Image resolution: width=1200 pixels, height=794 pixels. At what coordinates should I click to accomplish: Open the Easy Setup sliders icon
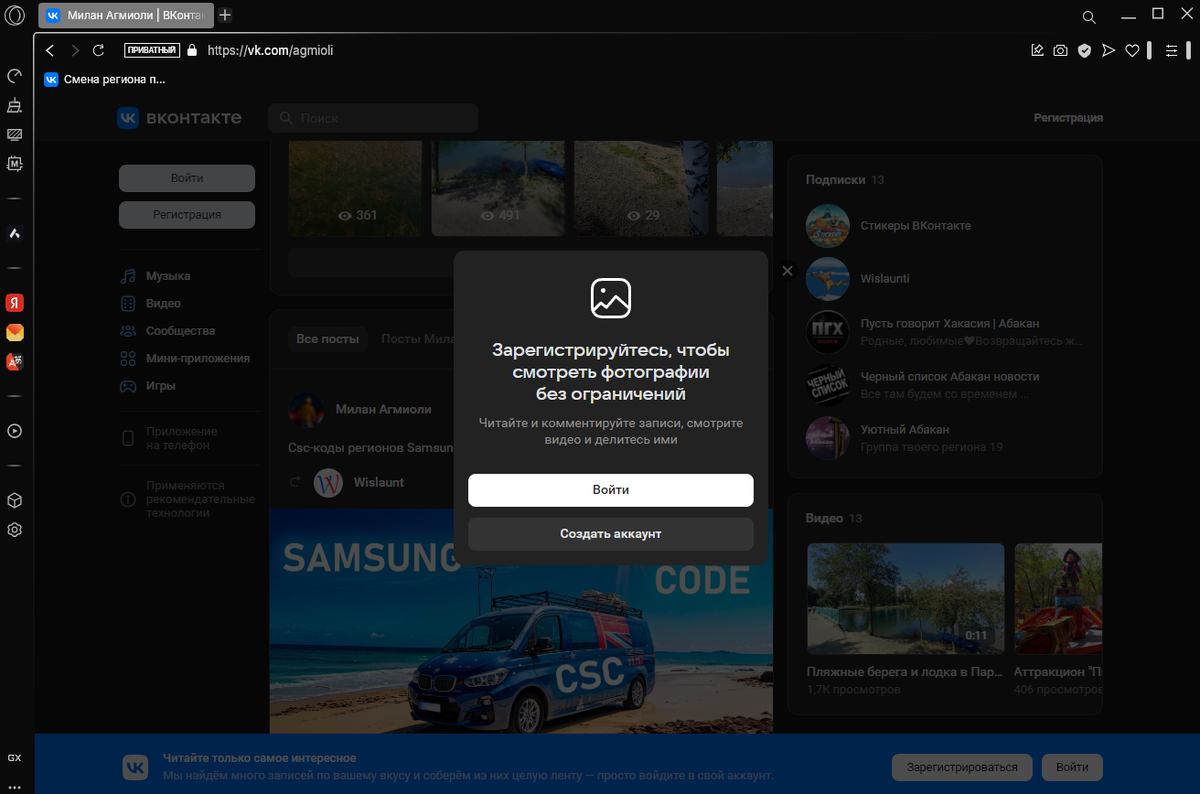(x=1171, y=50)
